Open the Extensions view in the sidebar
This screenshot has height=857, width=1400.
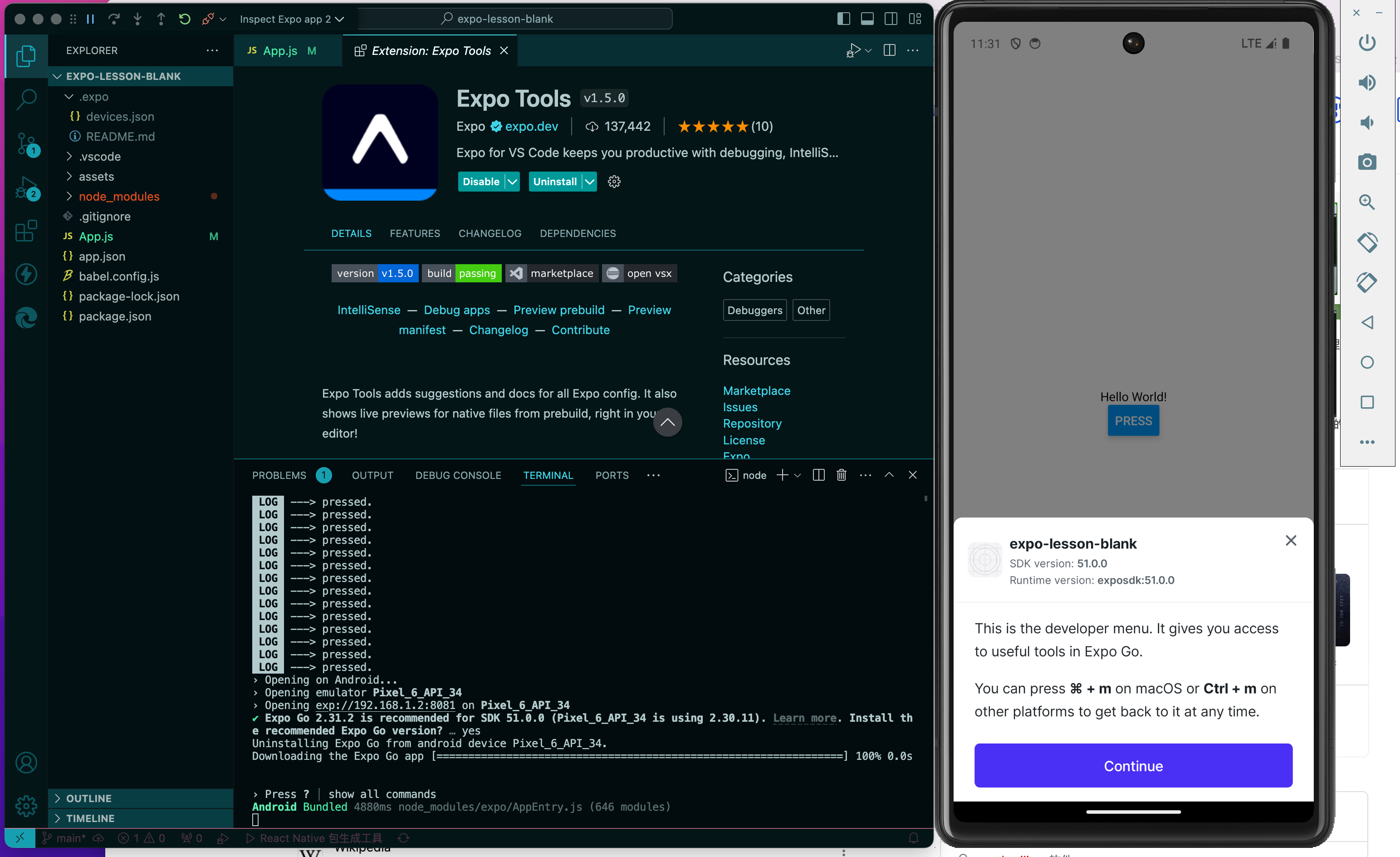[25, 230]
